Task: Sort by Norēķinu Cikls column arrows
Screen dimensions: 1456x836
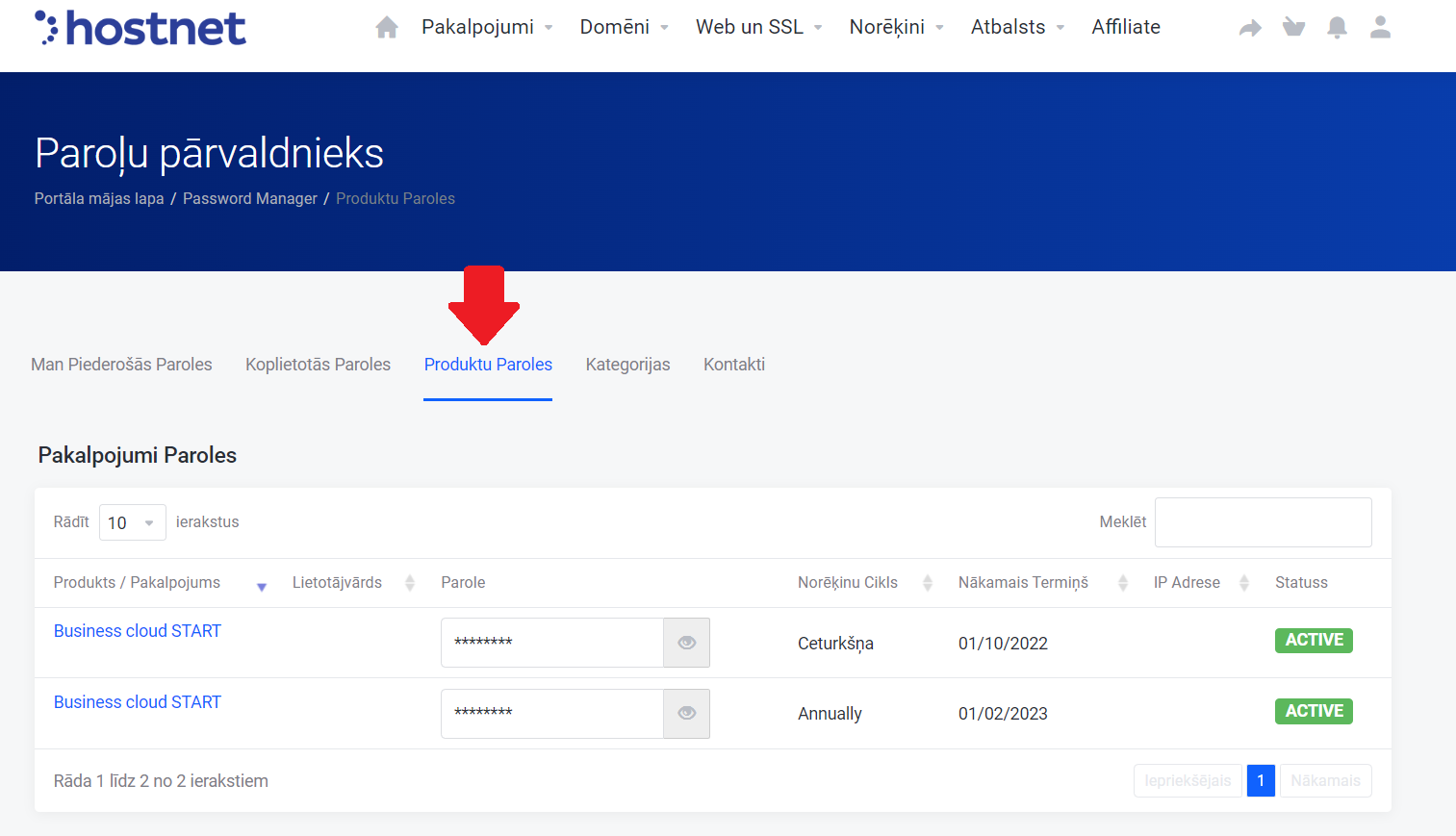Action: coord(928,583)
